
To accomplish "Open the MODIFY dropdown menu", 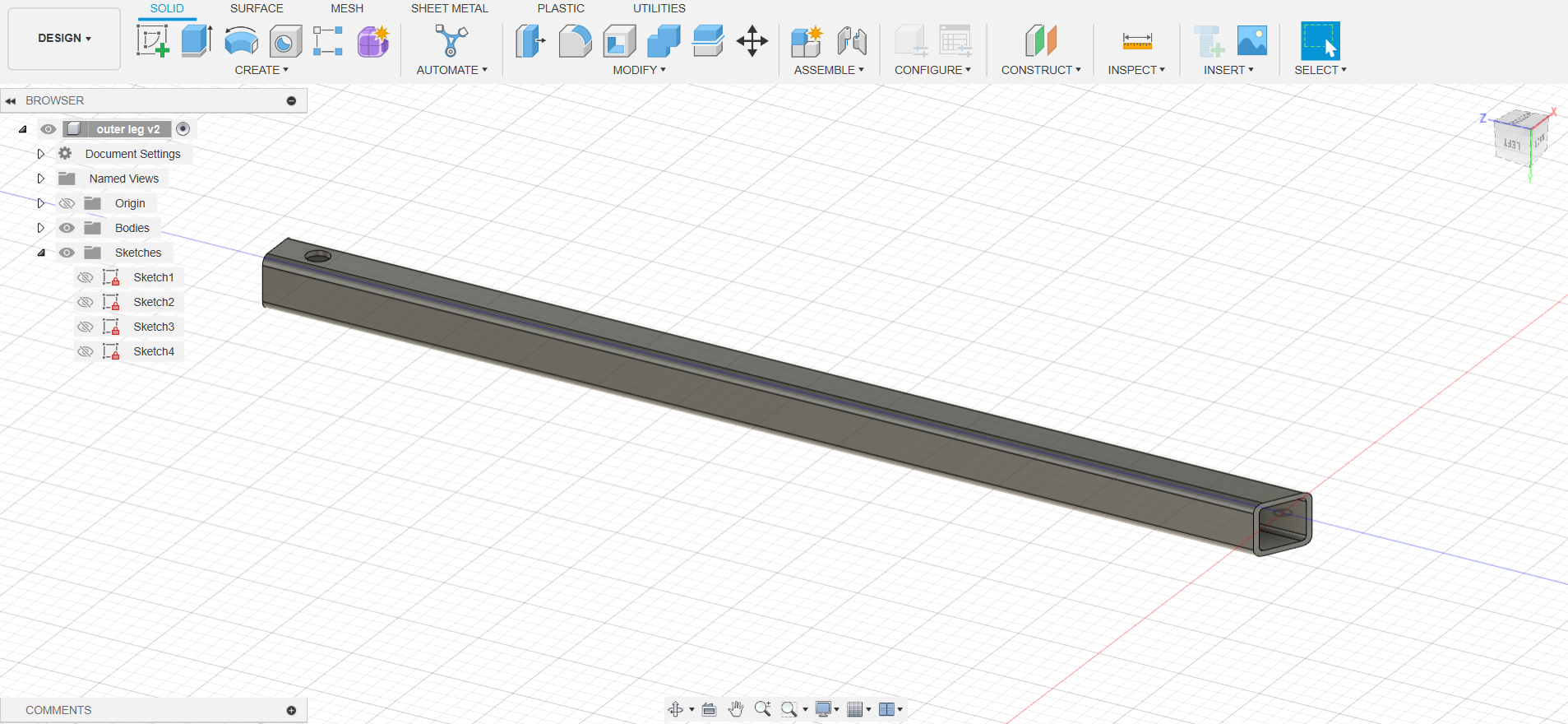I will click(639, 70).
